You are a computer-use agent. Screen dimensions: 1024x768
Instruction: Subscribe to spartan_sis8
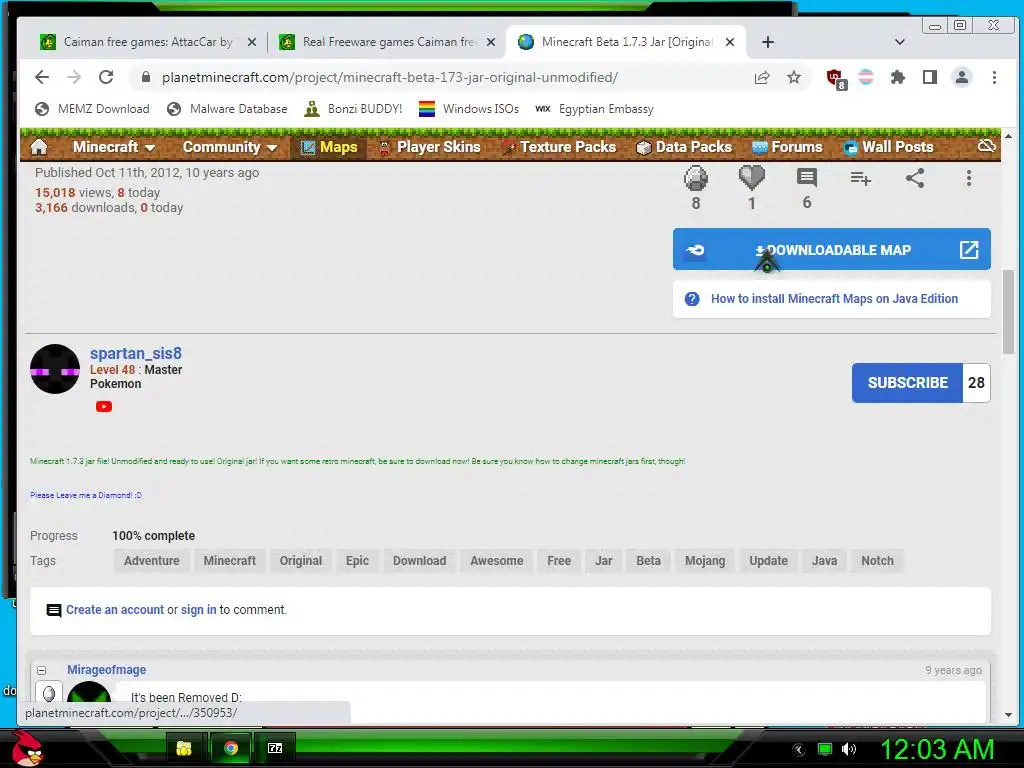coord(907,383)
